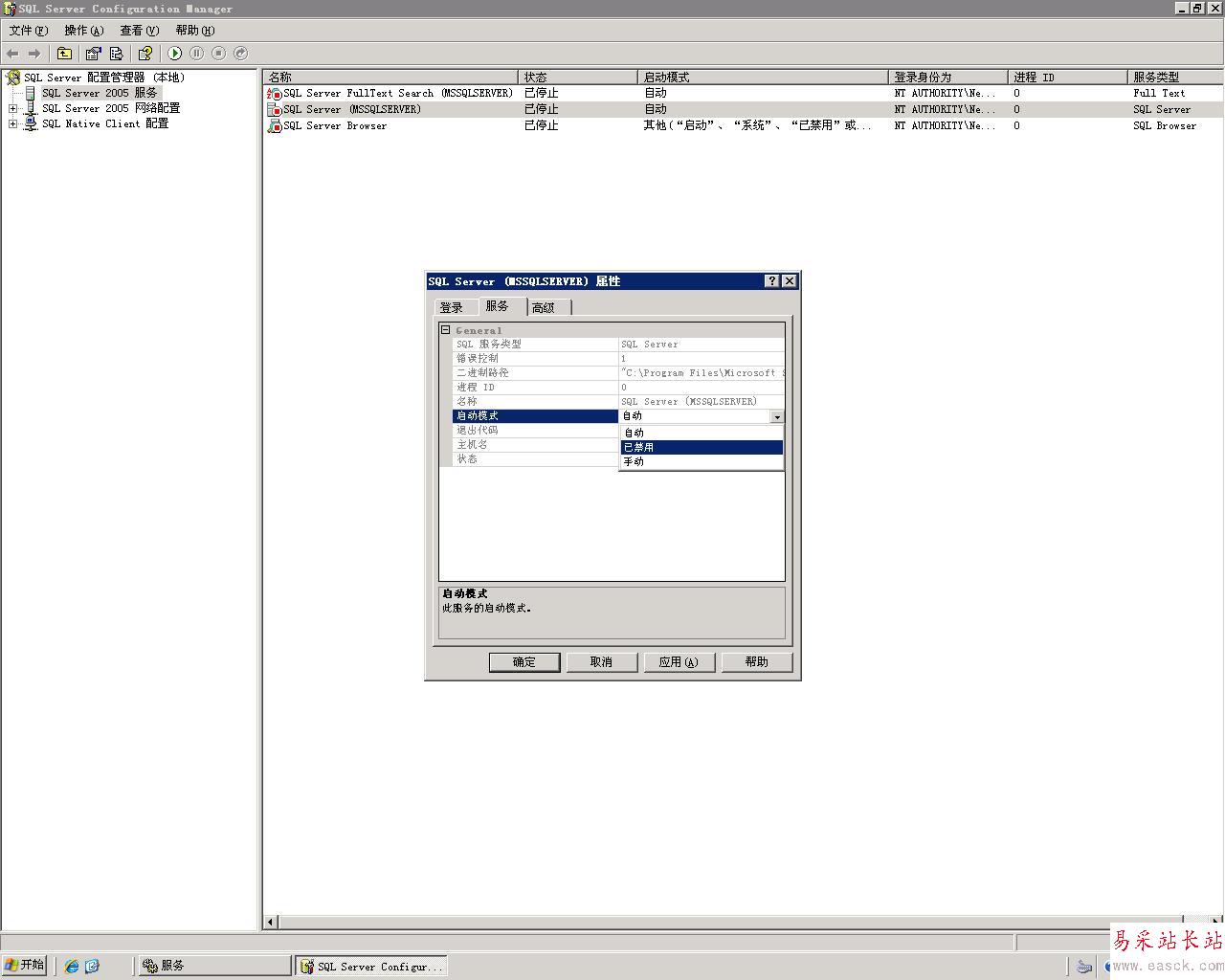Expand the SQL Native Client 配置 node
1225x980 pixels.
(12, 123)
